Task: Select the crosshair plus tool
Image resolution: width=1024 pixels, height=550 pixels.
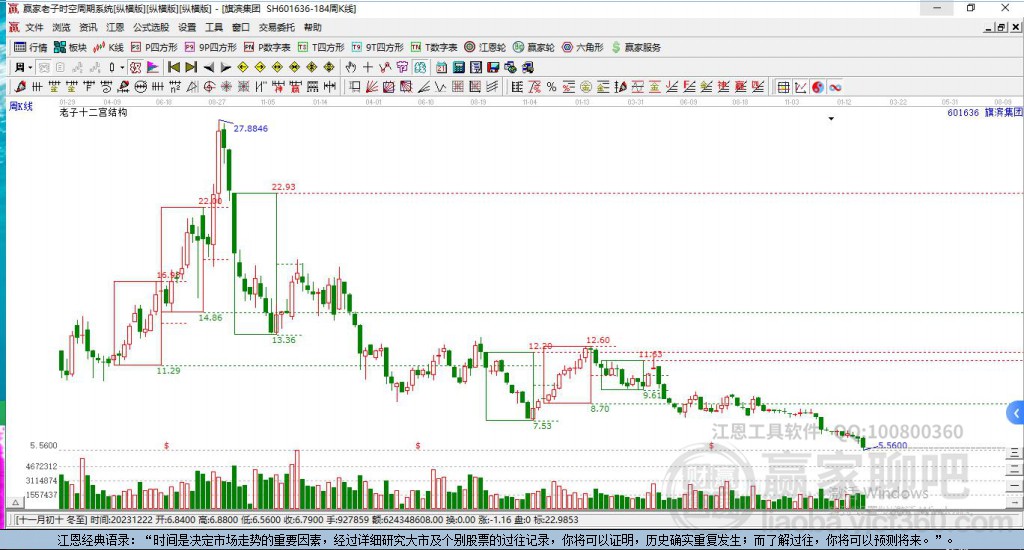Action: pyautogui.click(x=368, y=67)
